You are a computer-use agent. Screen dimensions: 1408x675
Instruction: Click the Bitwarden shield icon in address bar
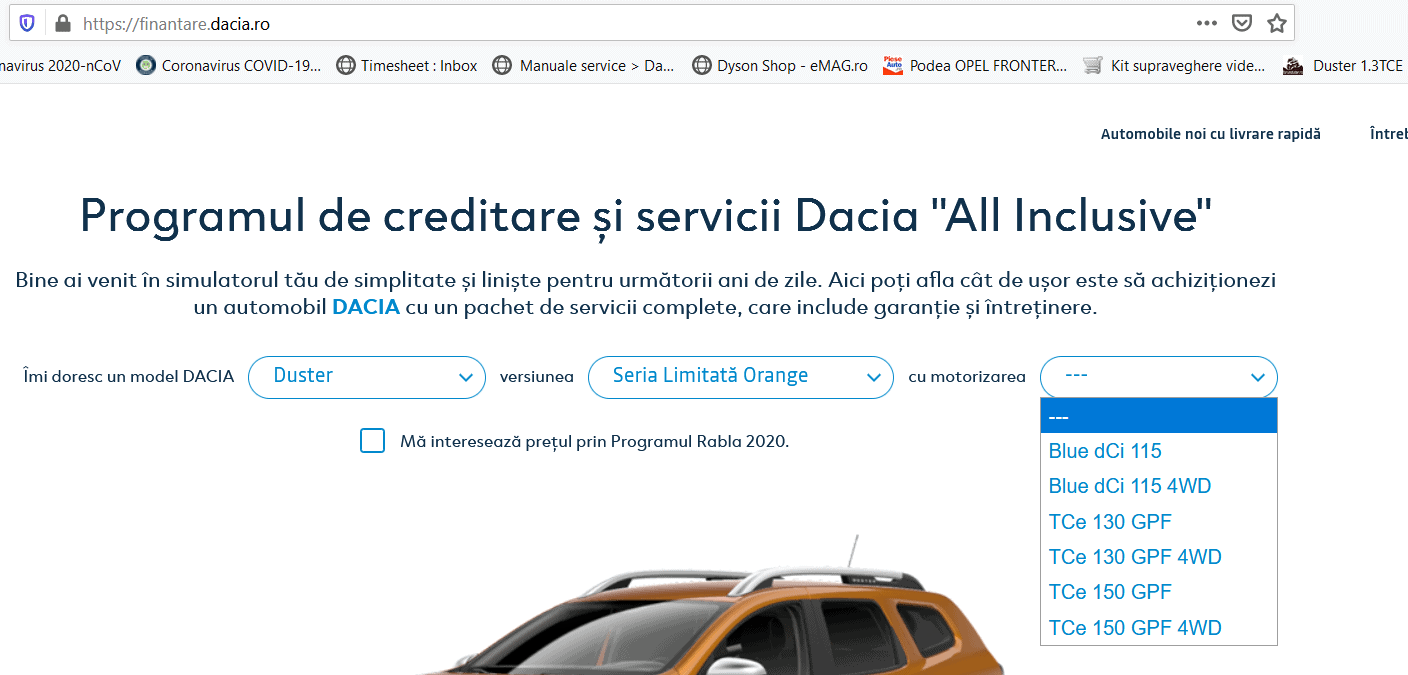pos(27,23)
